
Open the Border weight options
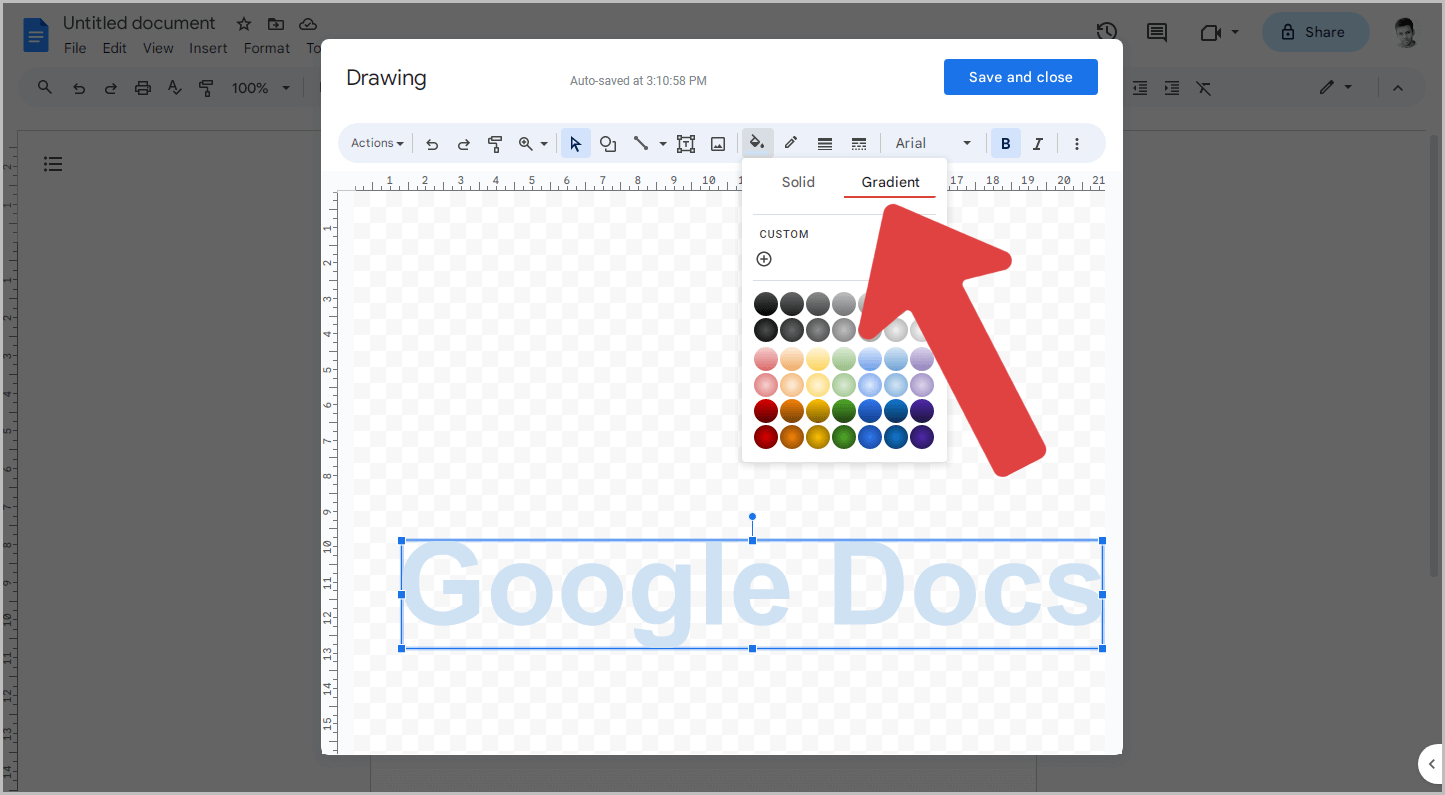(825, 144)
